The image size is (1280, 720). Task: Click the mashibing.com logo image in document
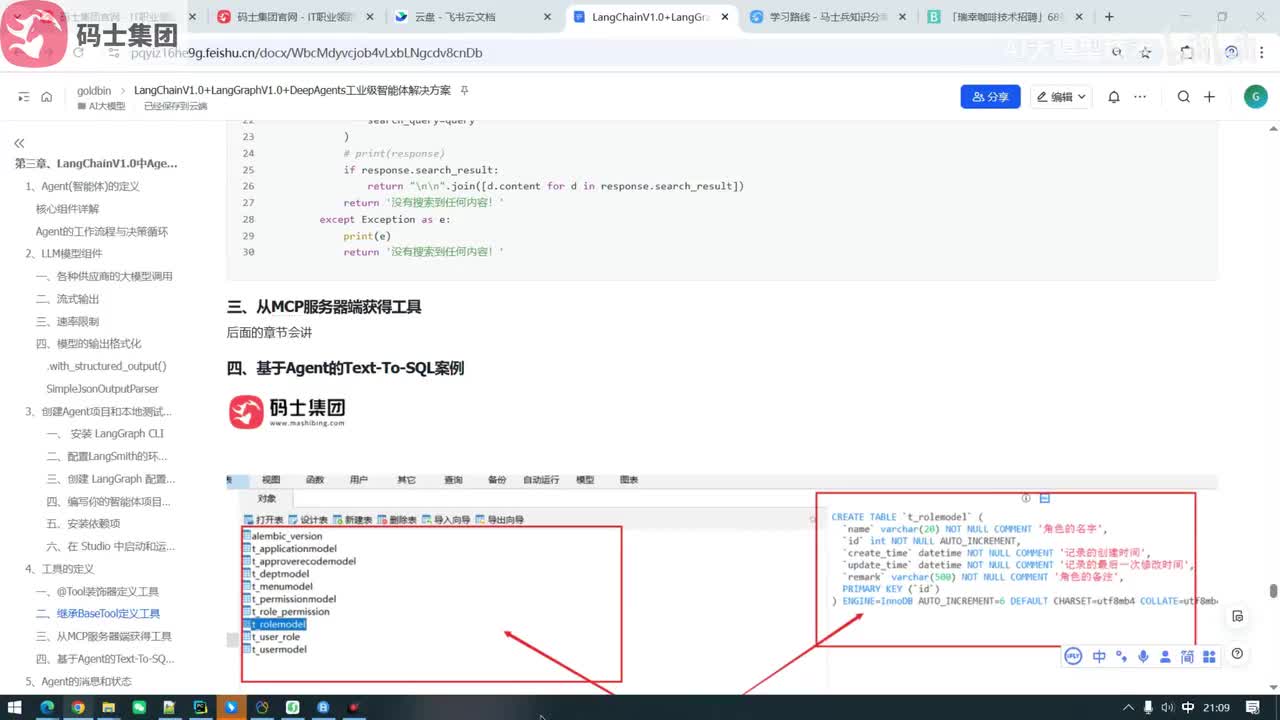(x=287, y=411)
